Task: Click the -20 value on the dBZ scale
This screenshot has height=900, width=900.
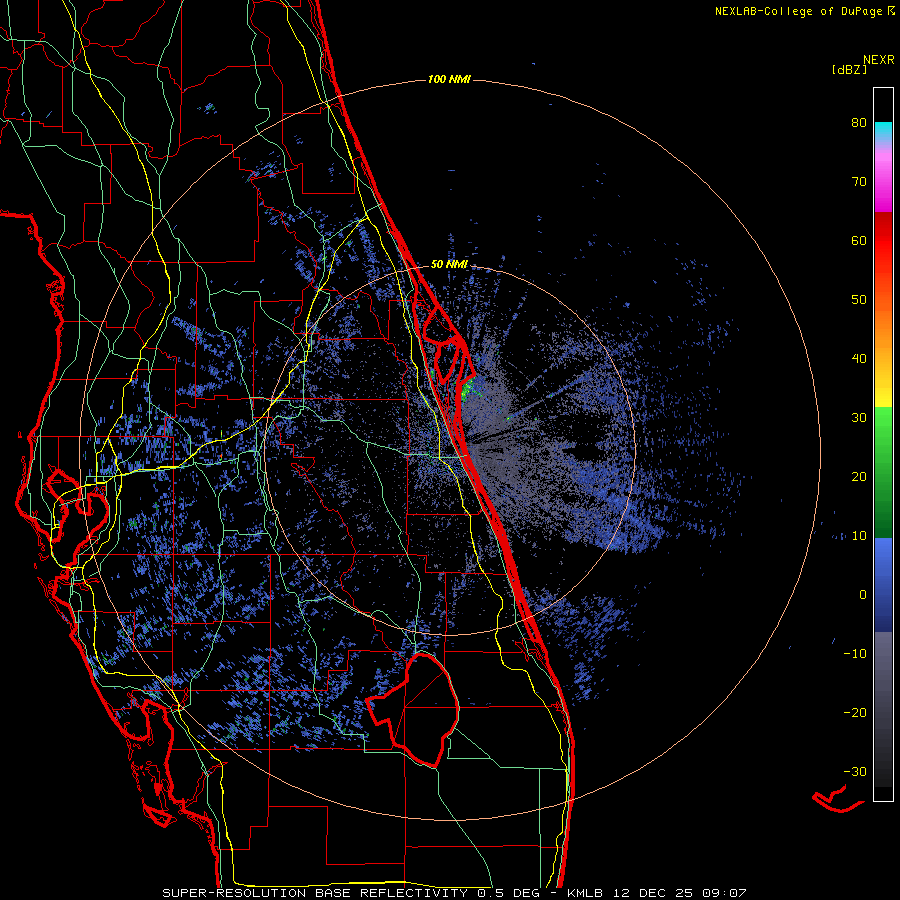Action: pyautogui.click(x=855, y=713)
